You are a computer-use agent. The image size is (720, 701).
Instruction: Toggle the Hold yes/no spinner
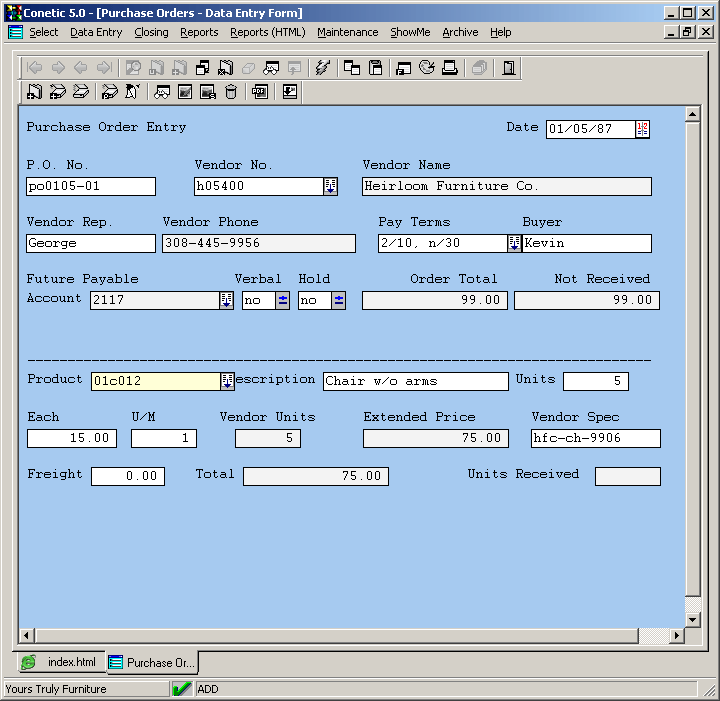click(x=339, y=300)
